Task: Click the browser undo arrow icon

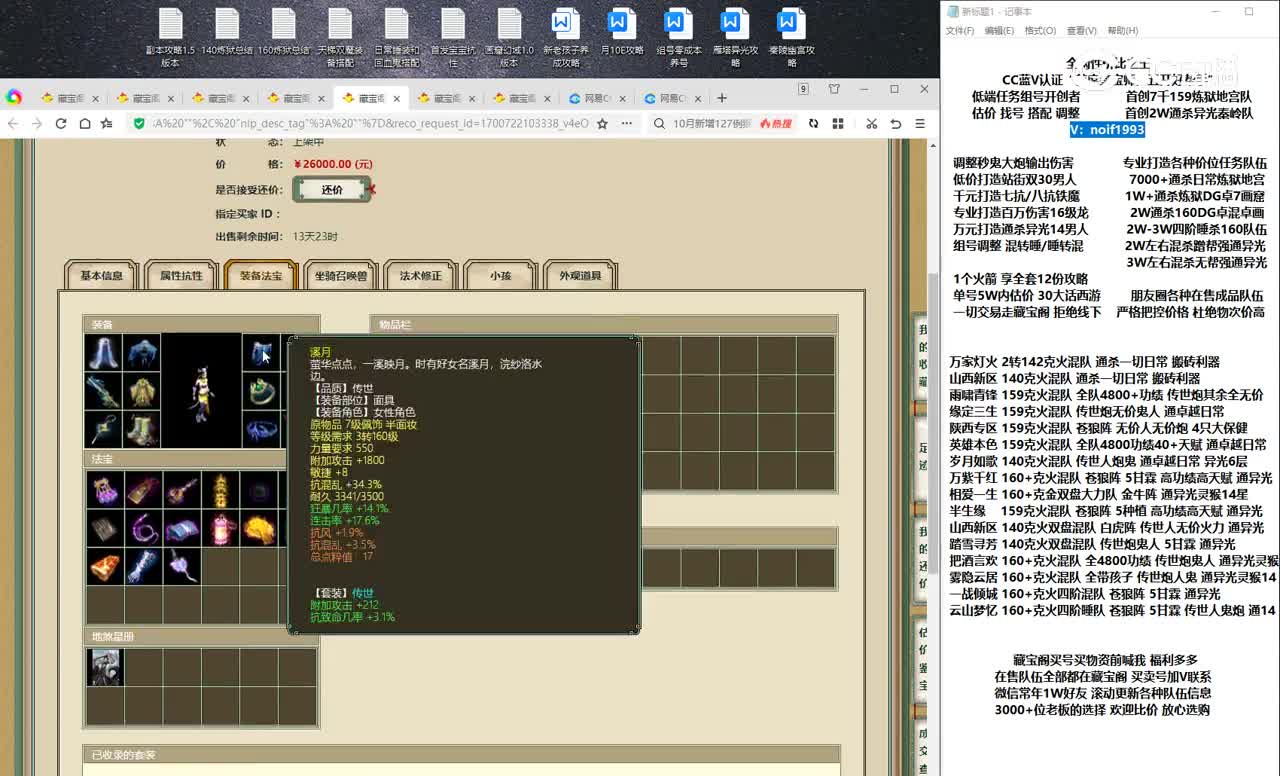Action: pos(895,123)
